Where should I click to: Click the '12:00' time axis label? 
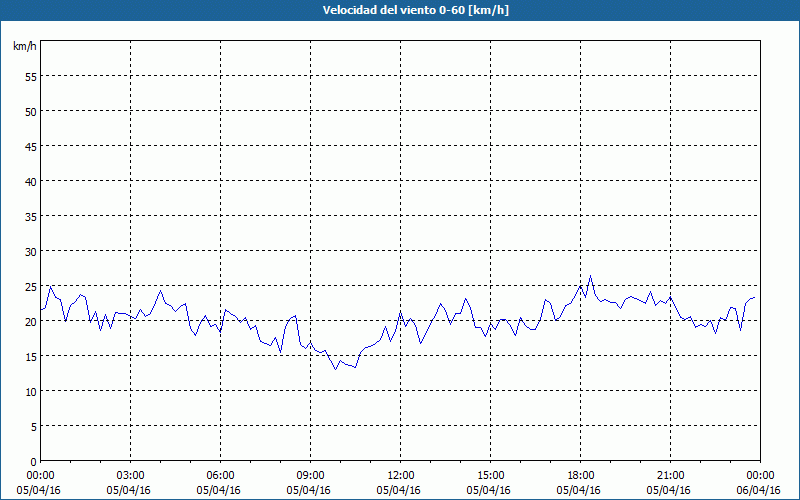pyautogui.click(x=401, y=476)
